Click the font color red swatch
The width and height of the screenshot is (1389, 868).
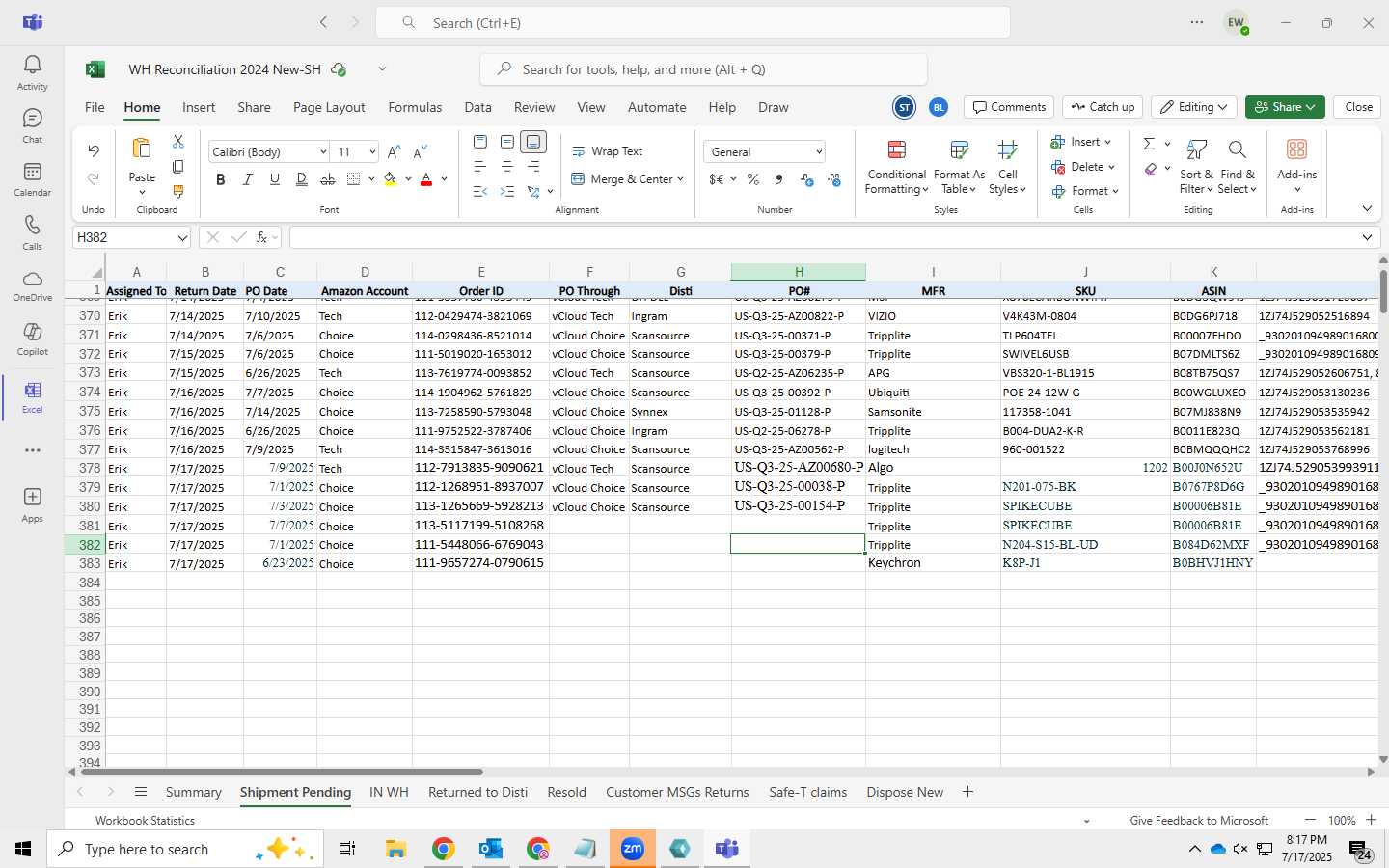point(426,179)
